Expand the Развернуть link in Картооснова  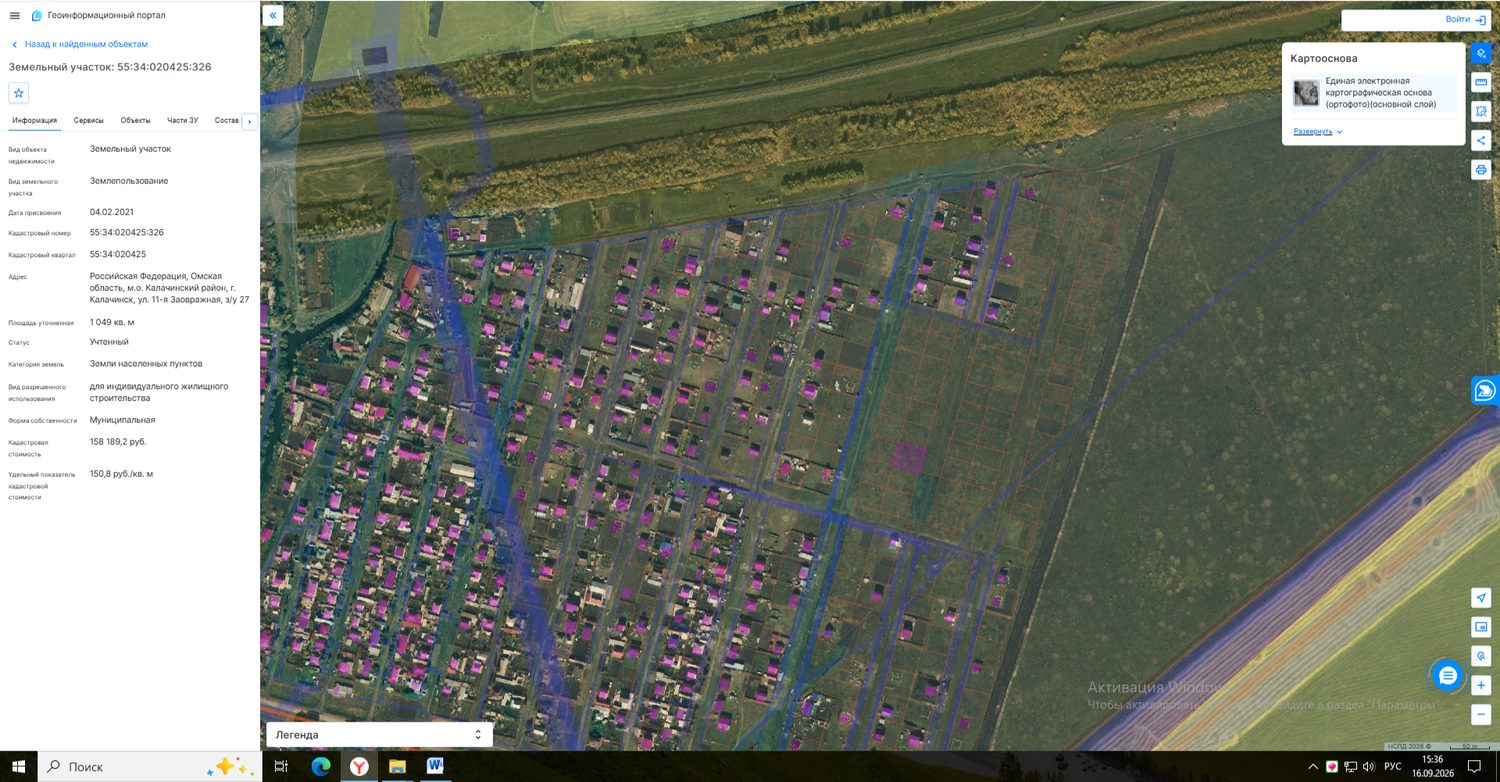[x=1317, y=131]
